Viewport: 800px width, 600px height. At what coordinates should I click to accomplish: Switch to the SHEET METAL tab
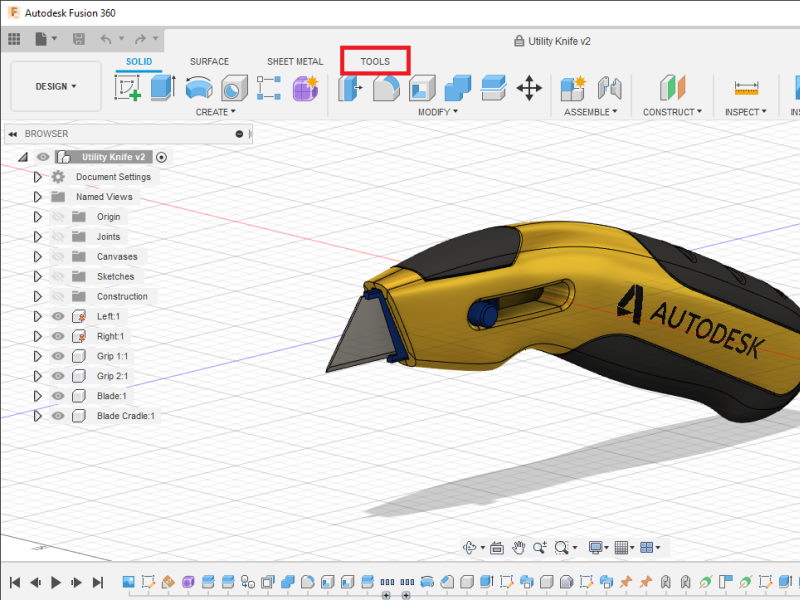[295, 62]
